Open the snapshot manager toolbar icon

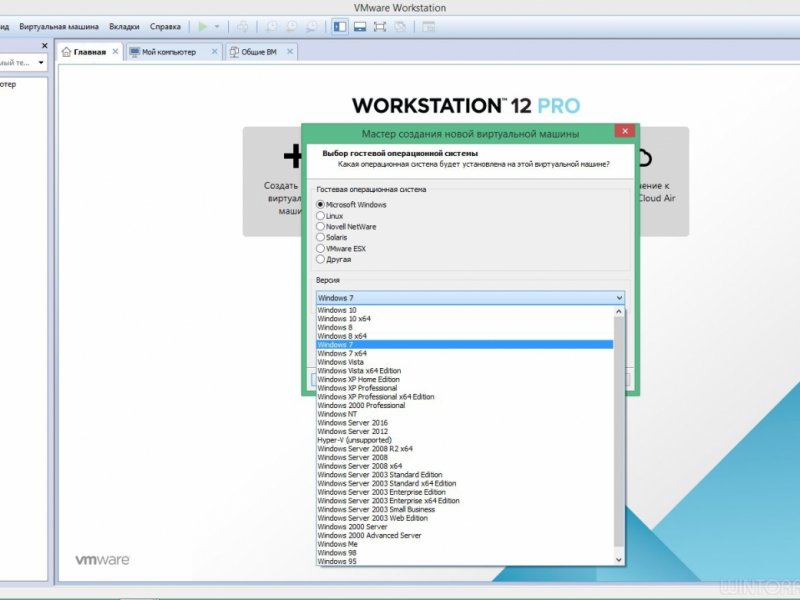click(311, 27)
